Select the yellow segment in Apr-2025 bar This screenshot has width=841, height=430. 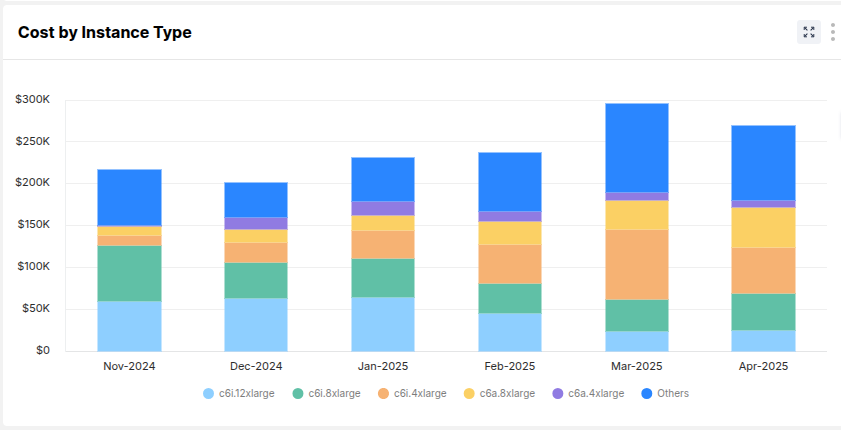tap(763, 227)
